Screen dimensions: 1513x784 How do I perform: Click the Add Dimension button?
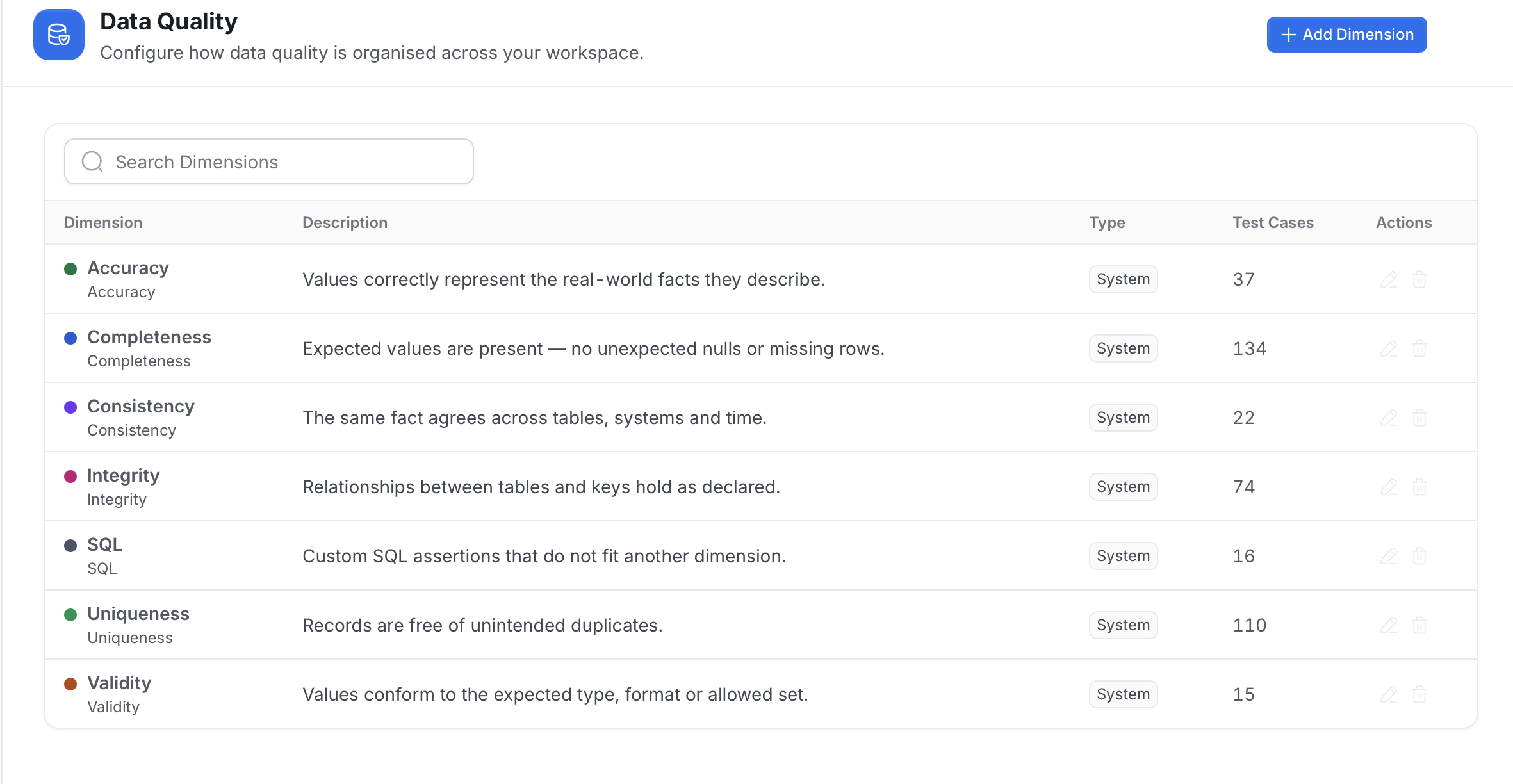coord(1346,35)
